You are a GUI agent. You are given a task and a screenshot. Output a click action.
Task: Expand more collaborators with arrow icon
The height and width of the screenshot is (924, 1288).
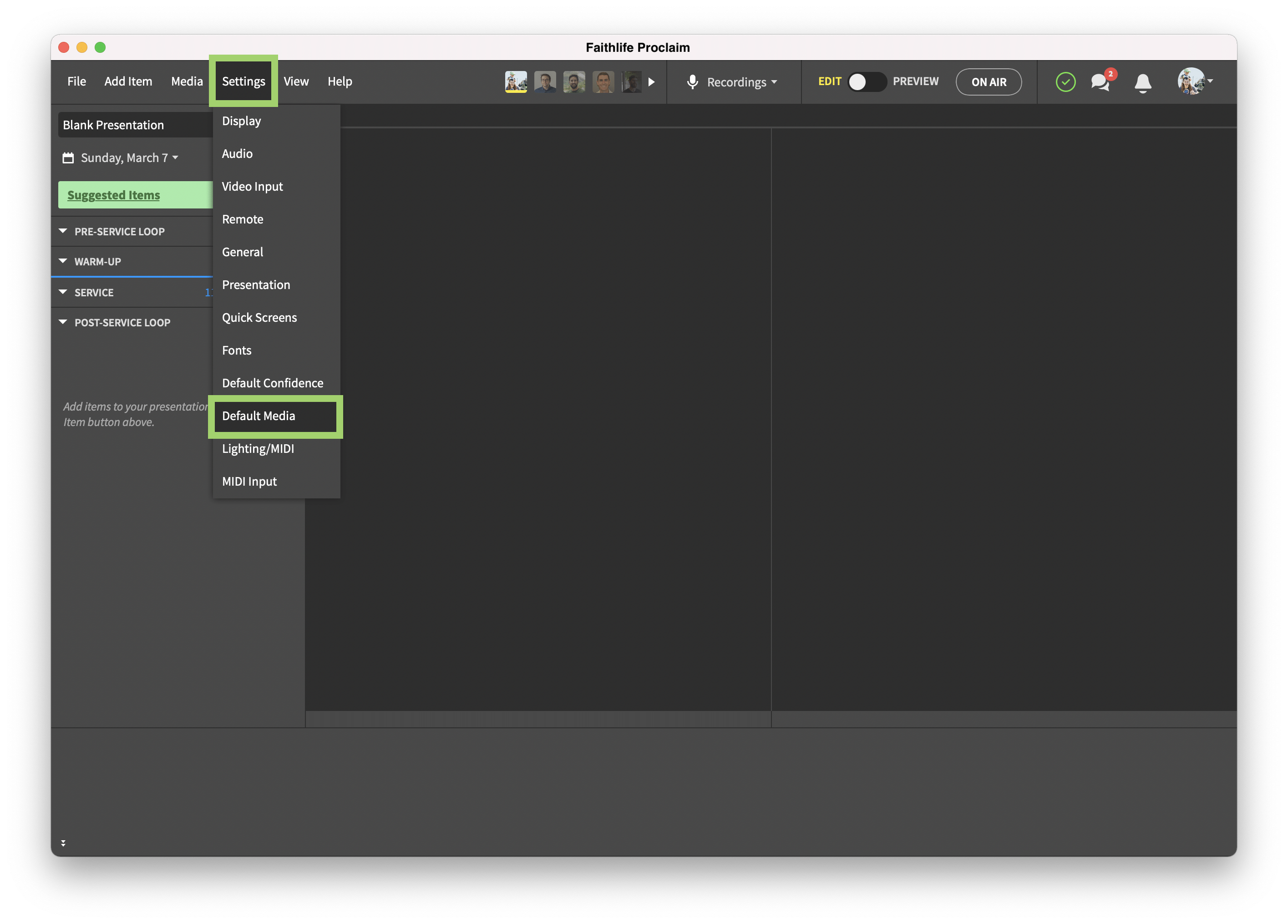pos(651,82)
